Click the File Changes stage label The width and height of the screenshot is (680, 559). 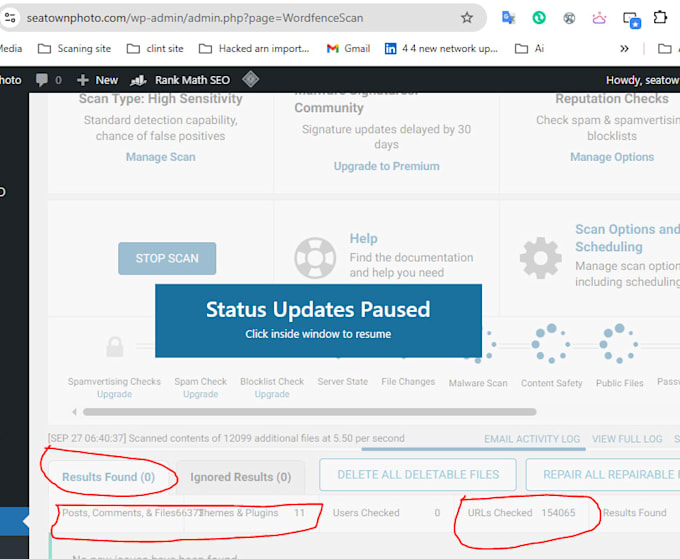(x=408, y=382)
